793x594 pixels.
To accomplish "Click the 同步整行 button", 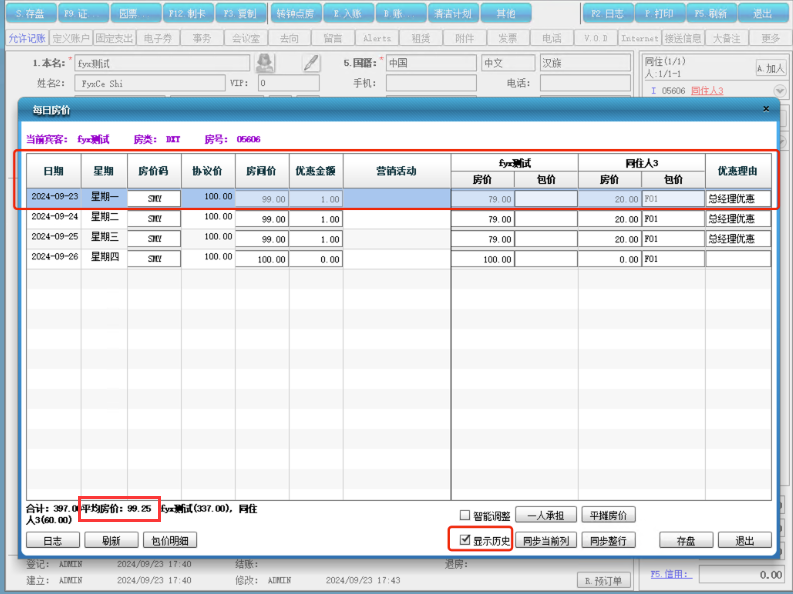I will click(x=608, y=540).
